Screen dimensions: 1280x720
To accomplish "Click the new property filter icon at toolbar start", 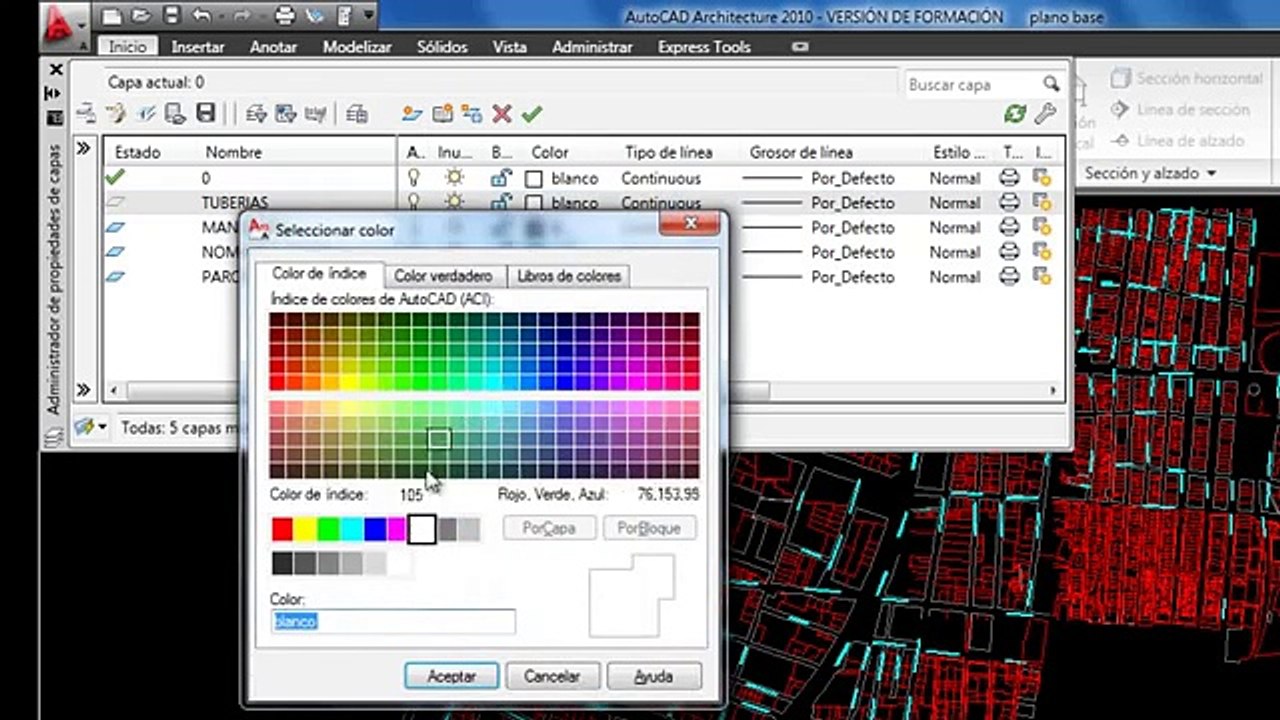I will click(x=86, y=113).
